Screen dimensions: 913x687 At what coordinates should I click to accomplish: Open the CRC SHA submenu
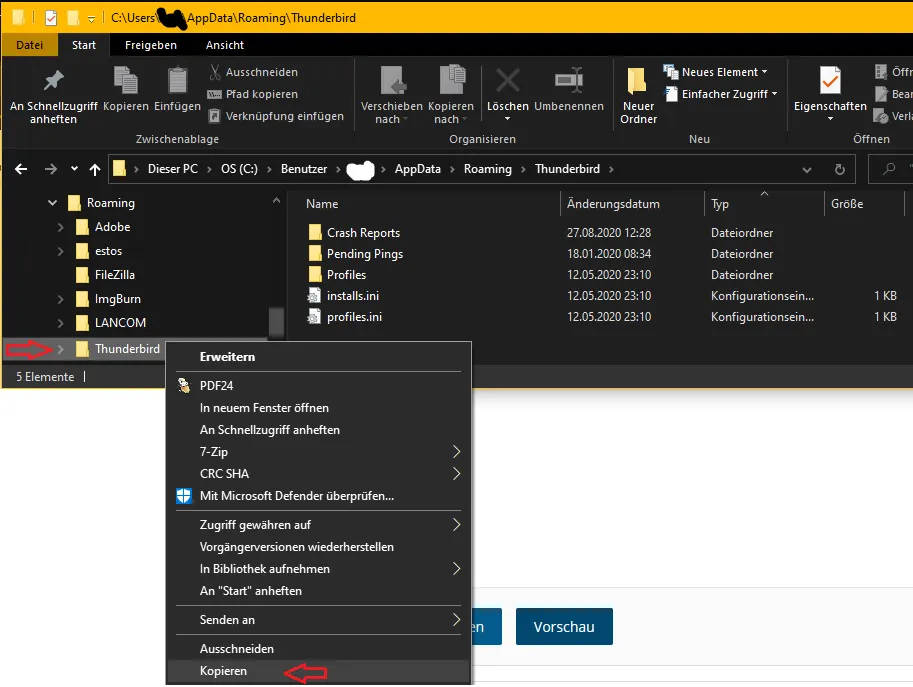click(319, 474)
